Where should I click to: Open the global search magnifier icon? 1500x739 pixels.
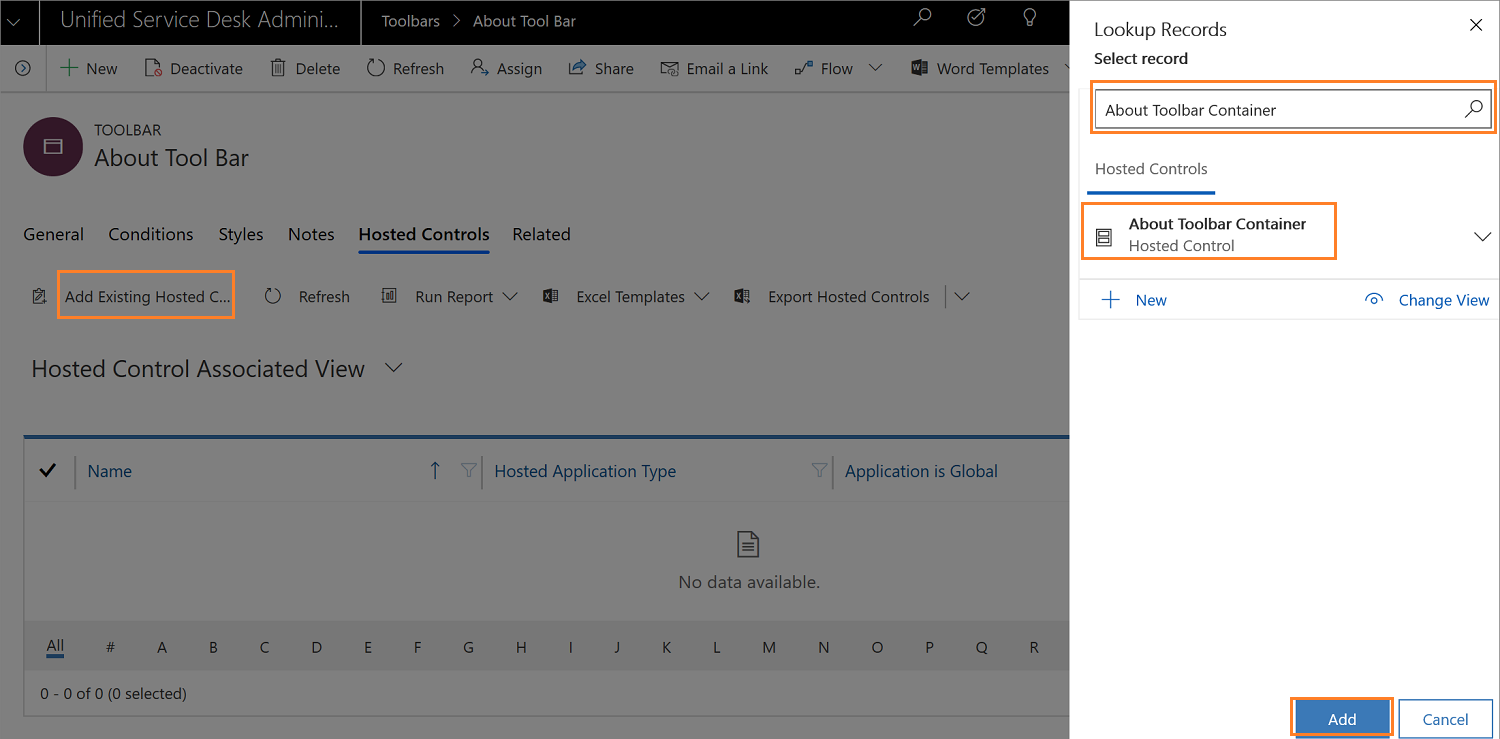(x=922, y=19)
